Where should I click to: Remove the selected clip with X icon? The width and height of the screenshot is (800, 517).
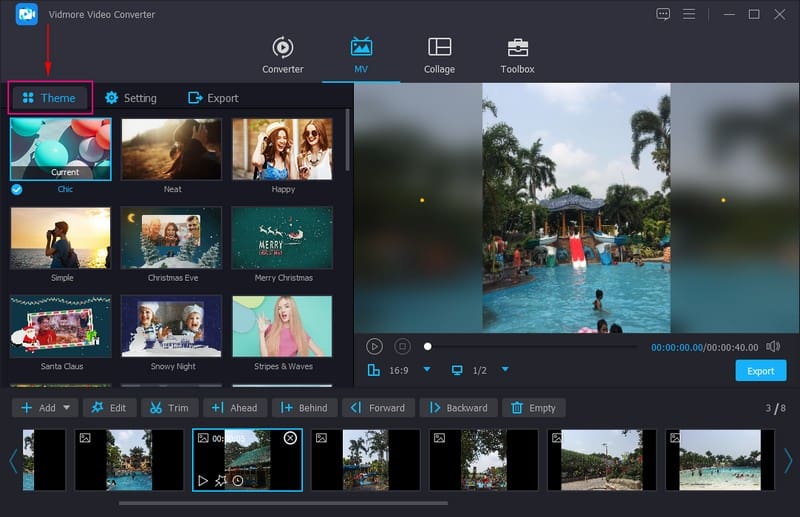[290, 438]
